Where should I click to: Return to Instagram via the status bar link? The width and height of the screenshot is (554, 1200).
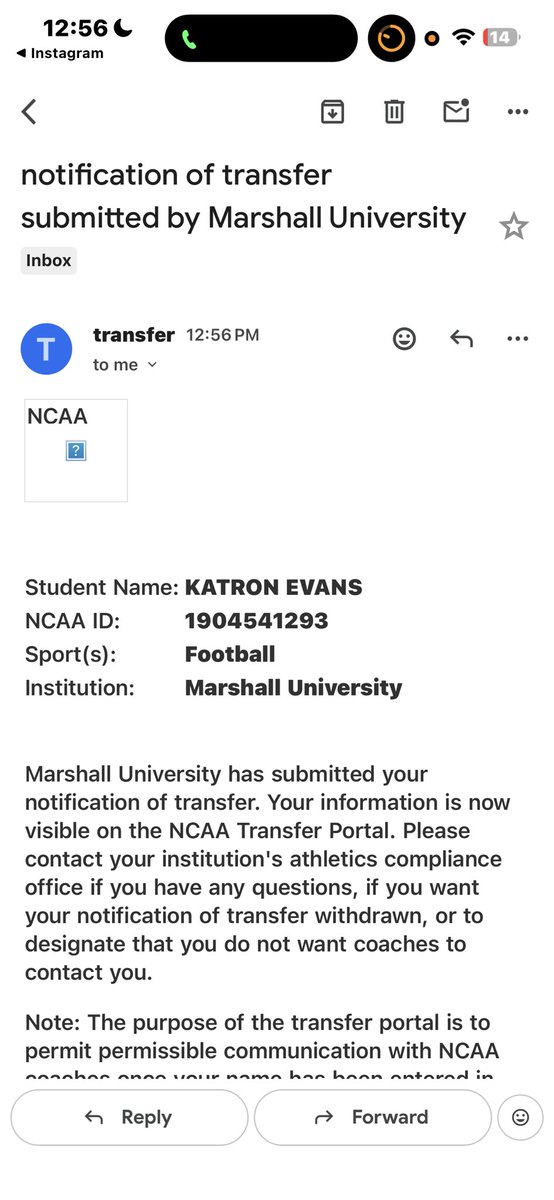pyautogui.click(x=61, y=54)
